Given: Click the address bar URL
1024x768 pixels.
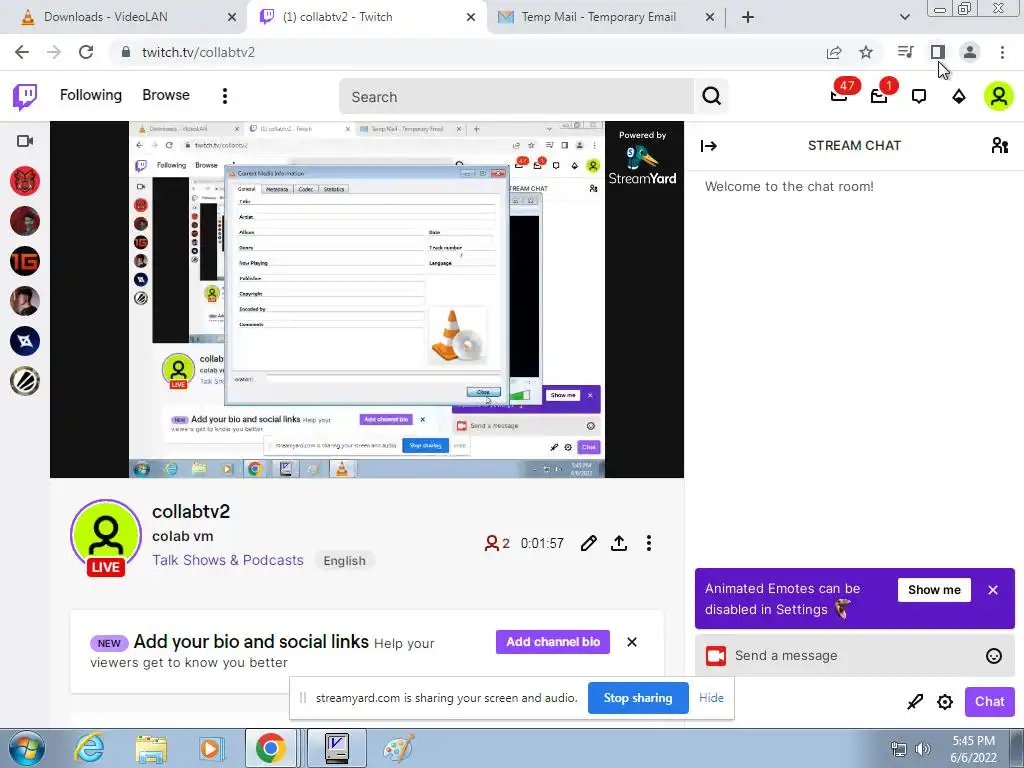Looking at the screenshot, I should click(x=199, y=52).
